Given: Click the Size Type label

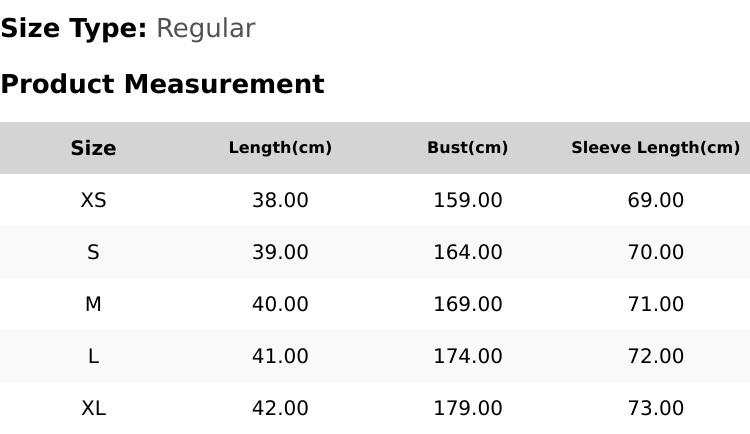Looking at the screenshot, I should [x=74, y=28].
